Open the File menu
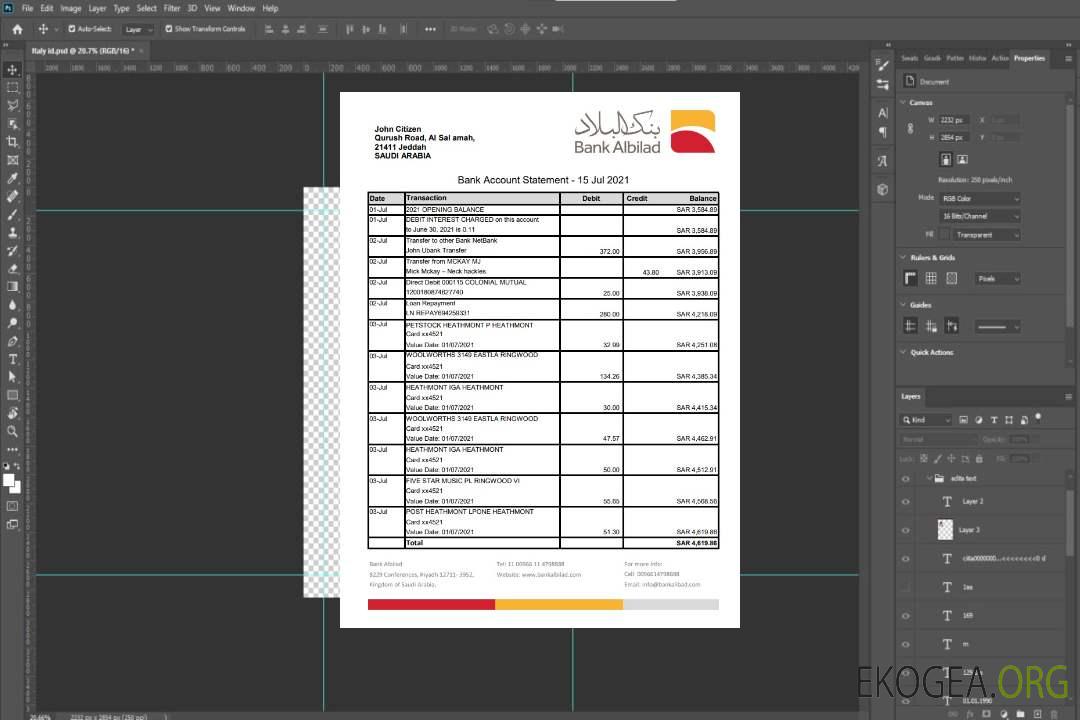Viewport: 1080px width, 720px height. (28, 8)
